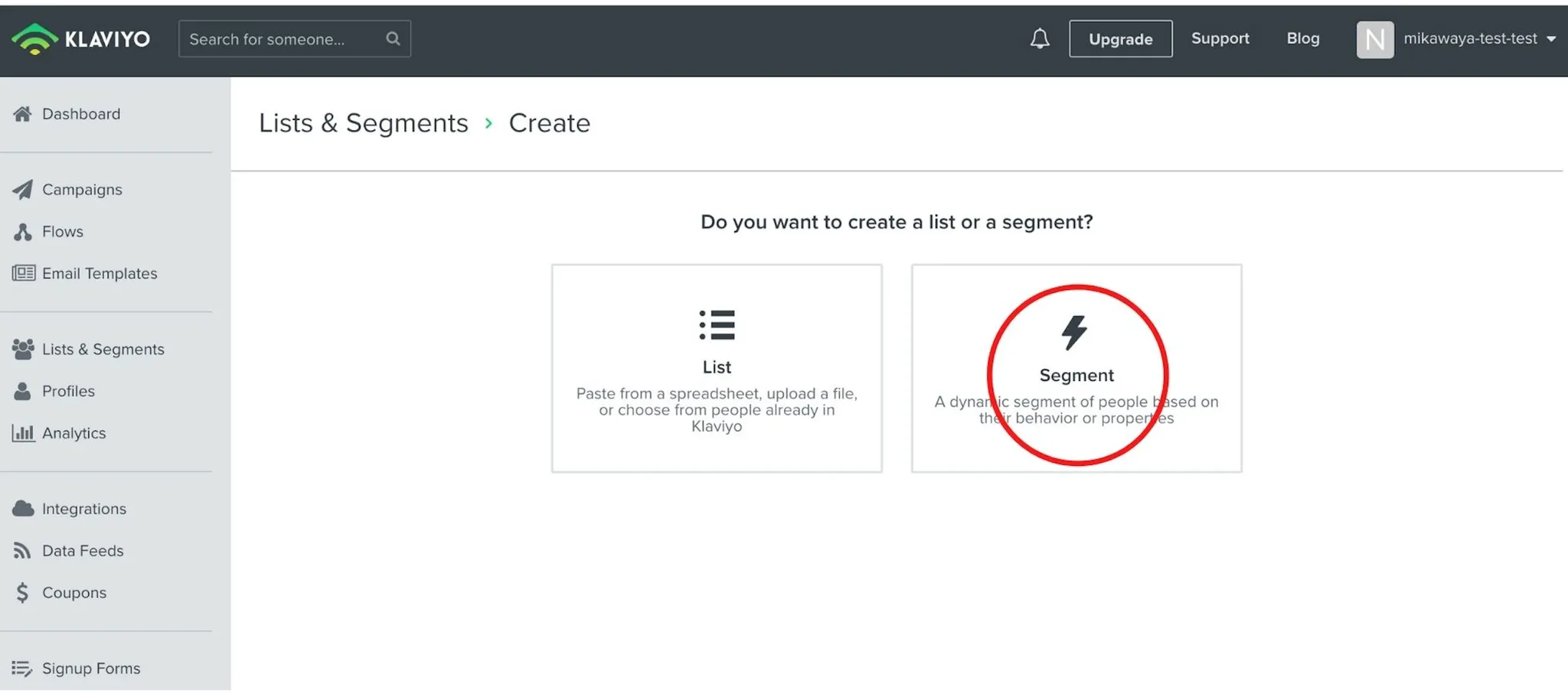The height and width of the screenshot is (694, 1568).
Task: Go to Integrations in sidebar
Action: click(x=84, y=509)
